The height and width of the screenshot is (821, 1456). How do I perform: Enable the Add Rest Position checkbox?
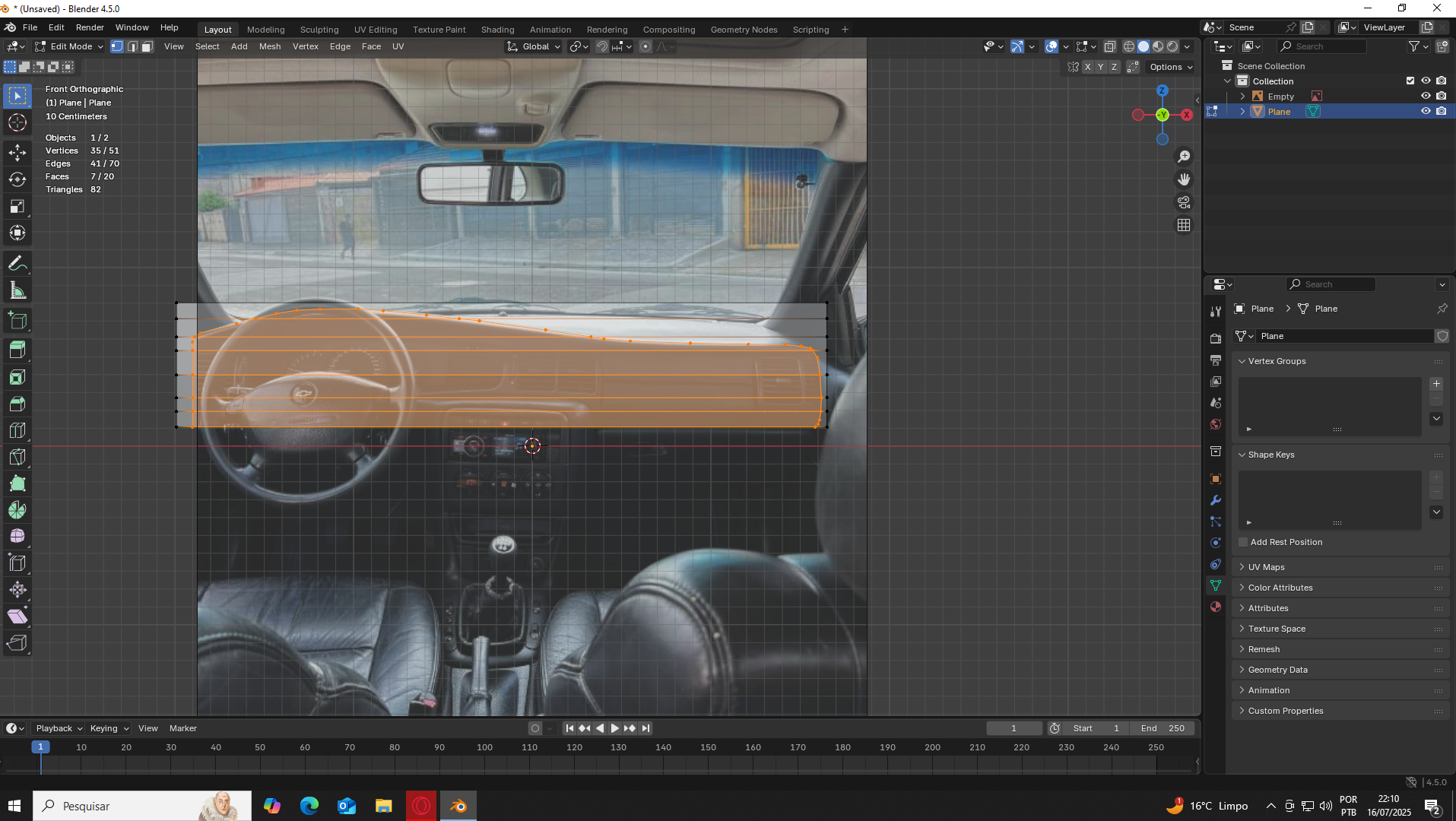point(1244,542)
